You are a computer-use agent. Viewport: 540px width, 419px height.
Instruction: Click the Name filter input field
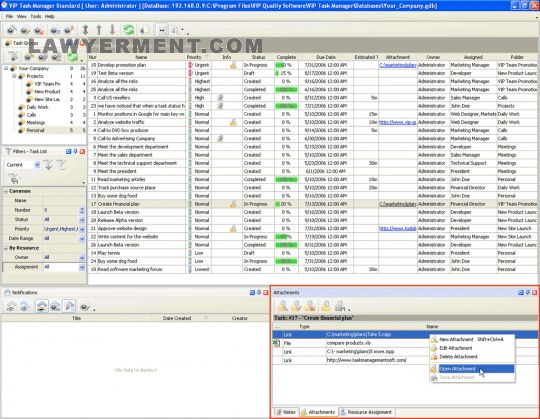point(64,200)
